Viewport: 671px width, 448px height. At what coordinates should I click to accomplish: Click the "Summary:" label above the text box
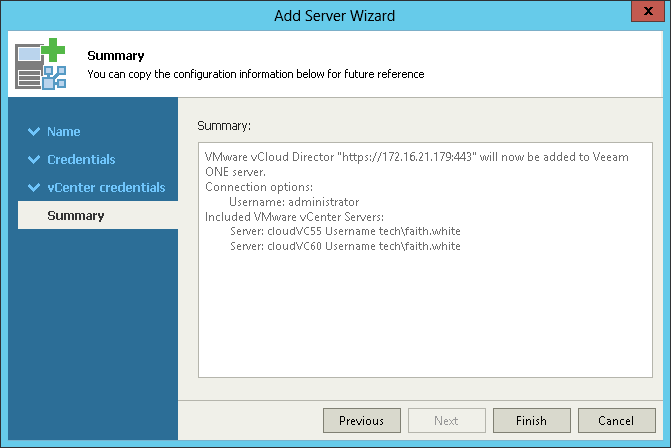pos(225,126)
